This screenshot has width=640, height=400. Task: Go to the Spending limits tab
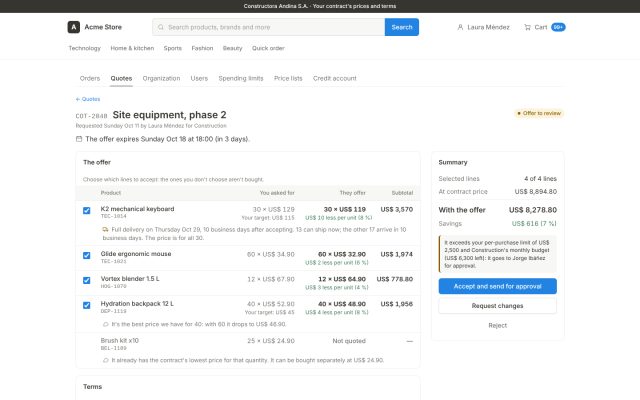point(241,78)
